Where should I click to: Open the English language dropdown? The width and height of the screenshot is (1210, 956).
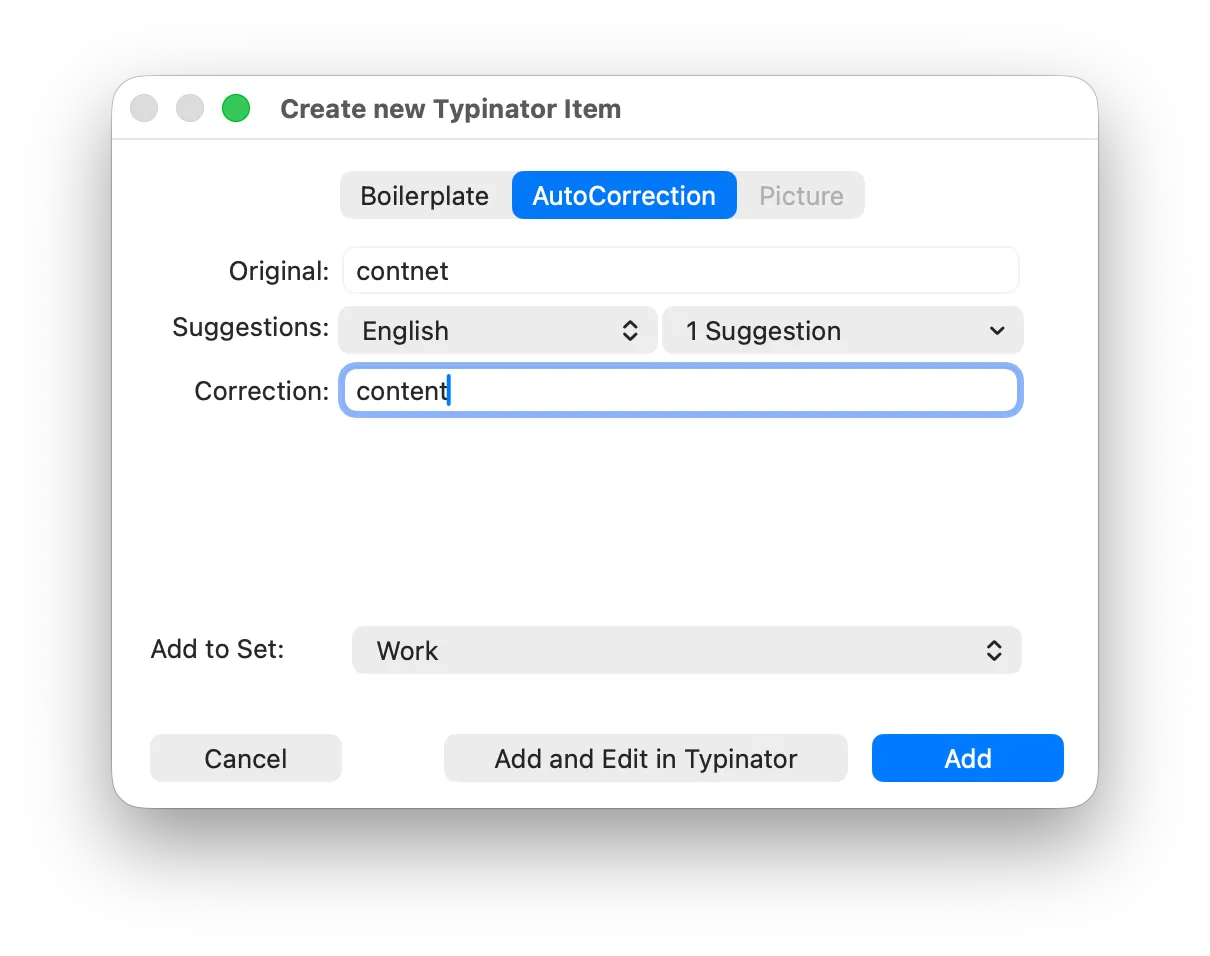[497, 330]
